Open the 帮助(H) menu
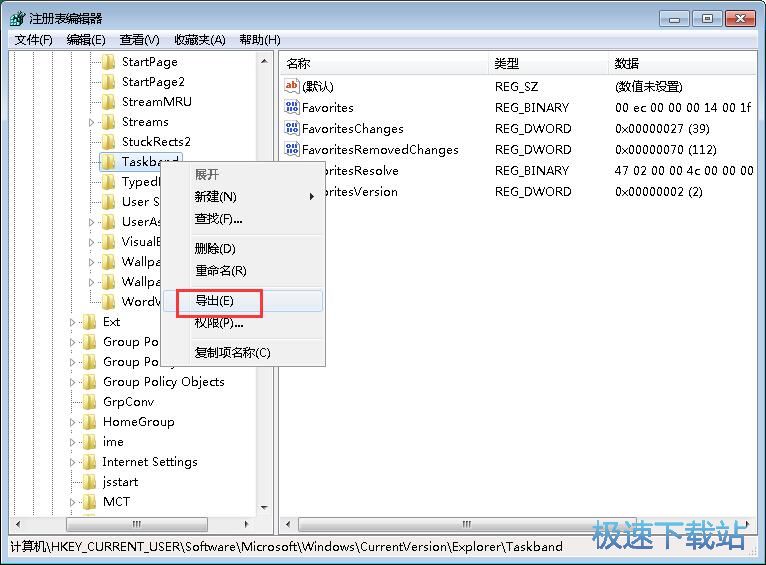 tap(260, 40)
